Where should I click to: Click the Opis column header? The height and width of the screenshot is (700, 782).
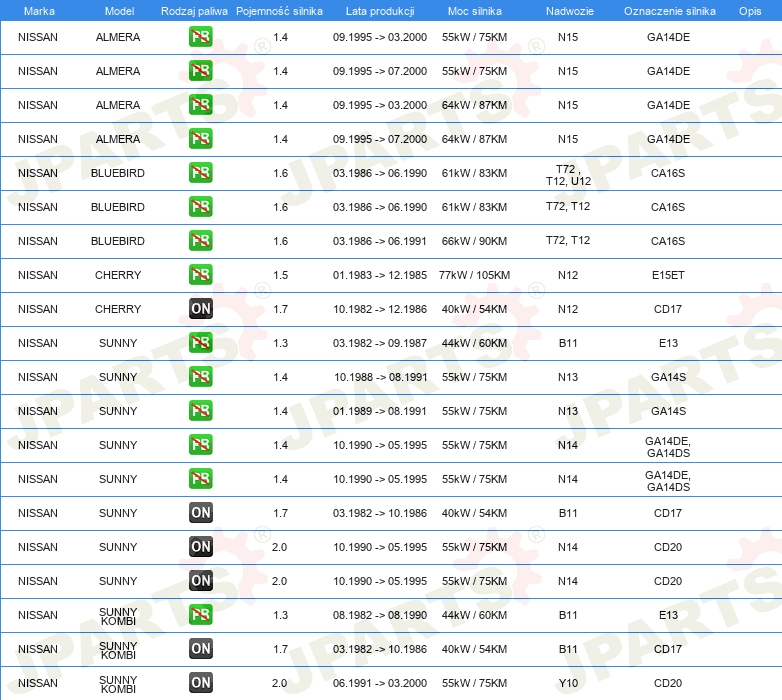pyautogui.click(x=750, y=11)
